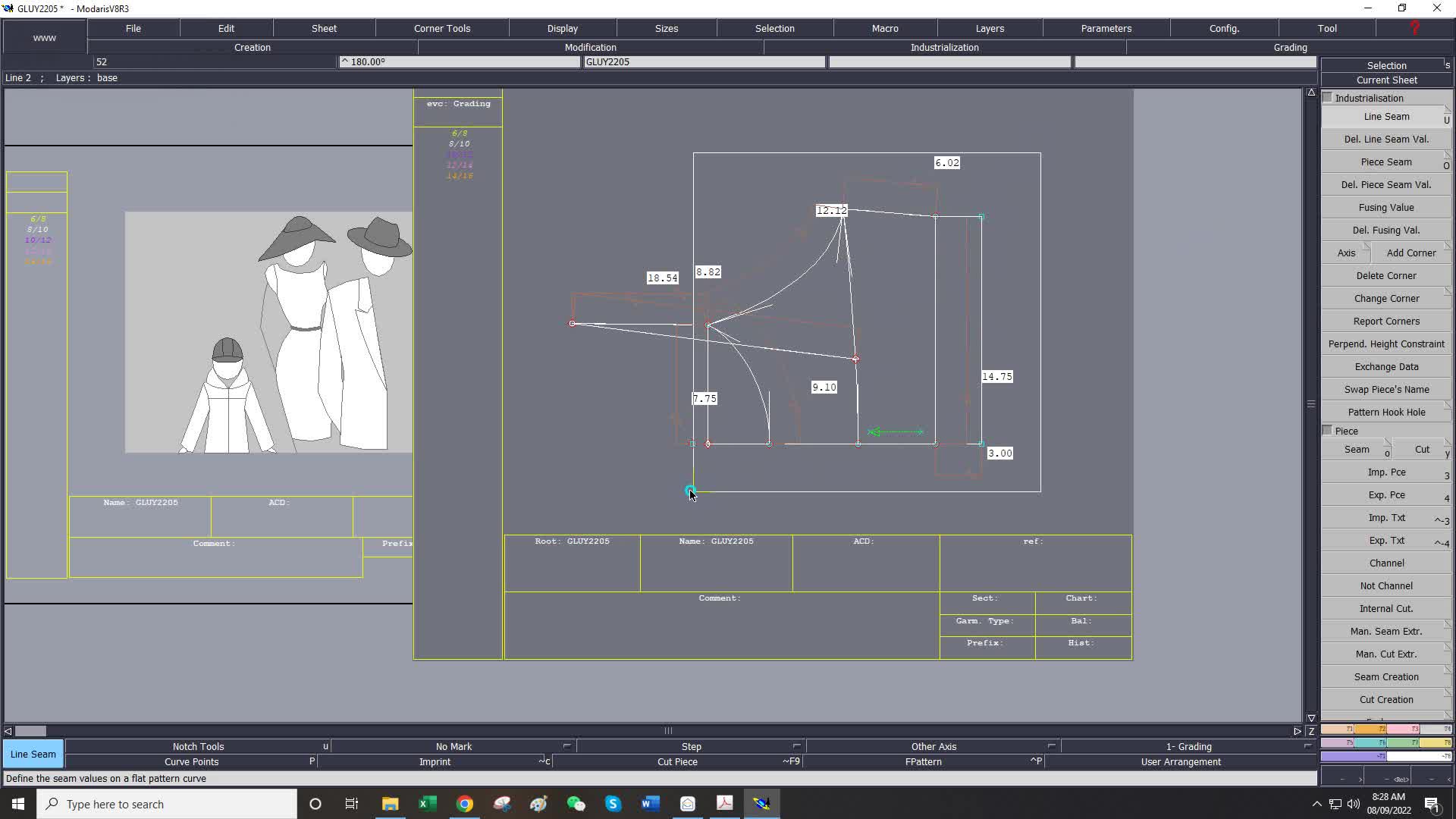This screenshot has width=1456, height=819.
Task: Open the Corner Tools menu
Action: pyautogui.click(x=442, y=28)
